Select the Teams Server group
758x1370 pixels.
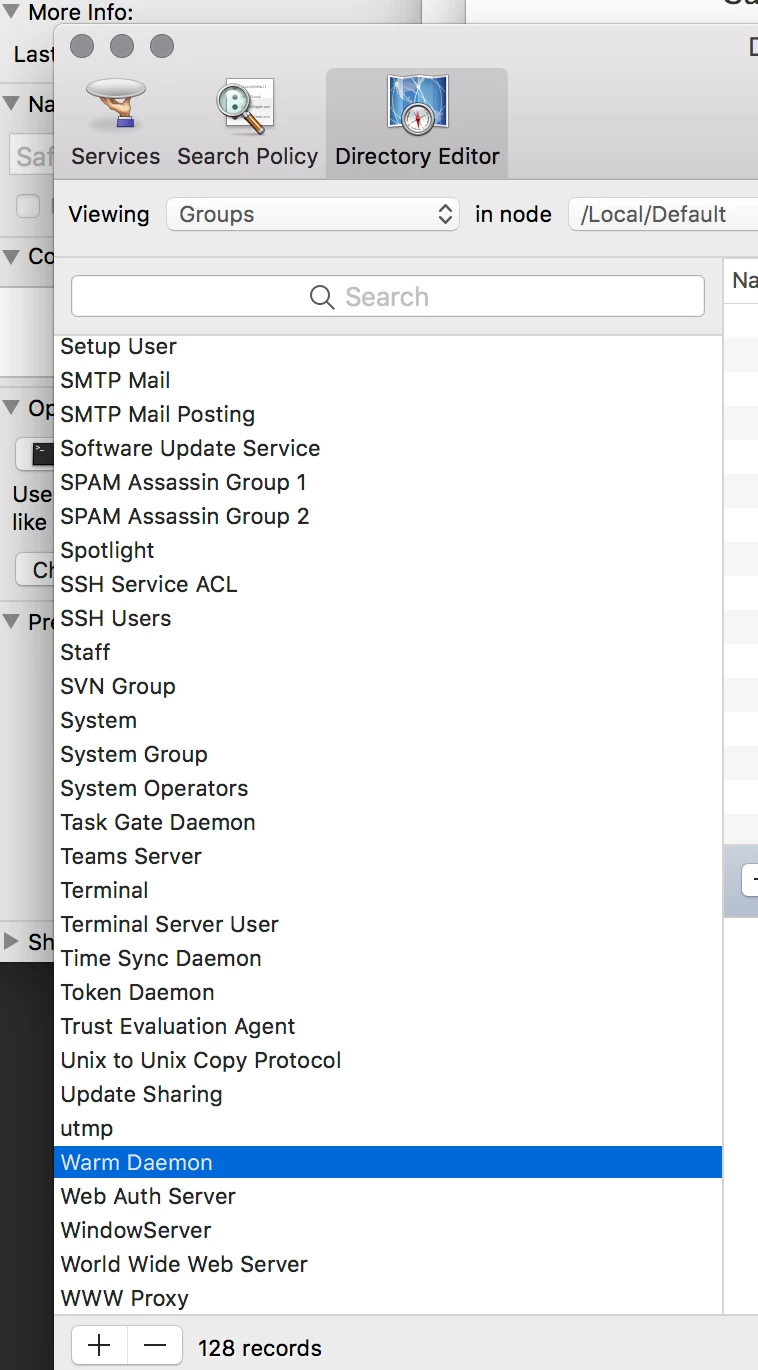point(388,856)
